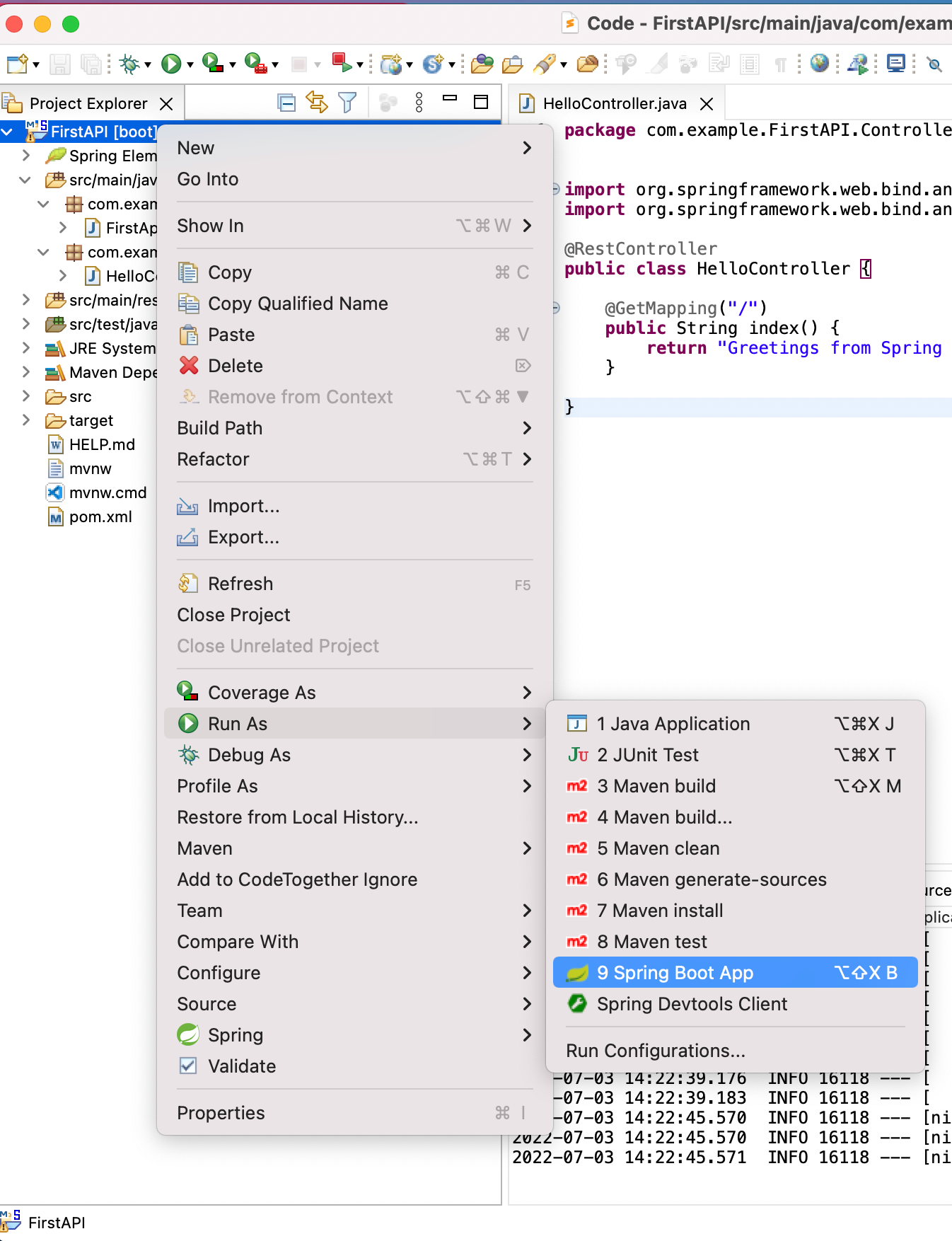This screenshot has height=1241, width=952.
Task: Expand the Maven Dependencies node
Action: 26,372
